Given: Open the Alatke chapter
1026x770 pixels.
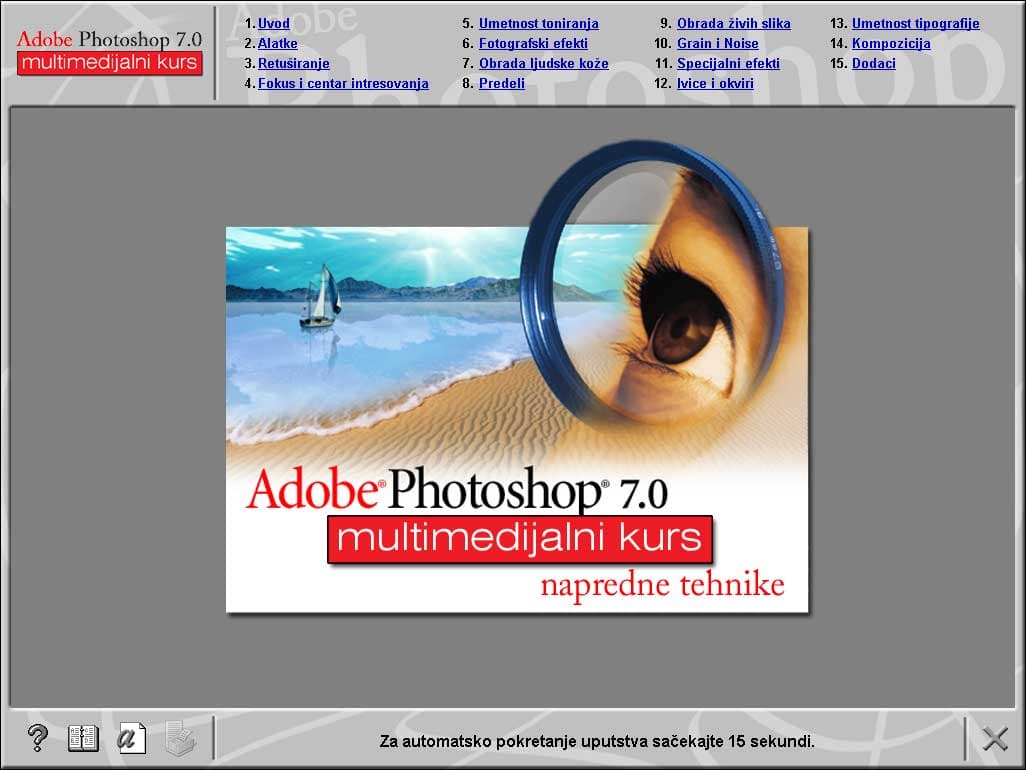Looking at the screenshot, I should (278, 43).
